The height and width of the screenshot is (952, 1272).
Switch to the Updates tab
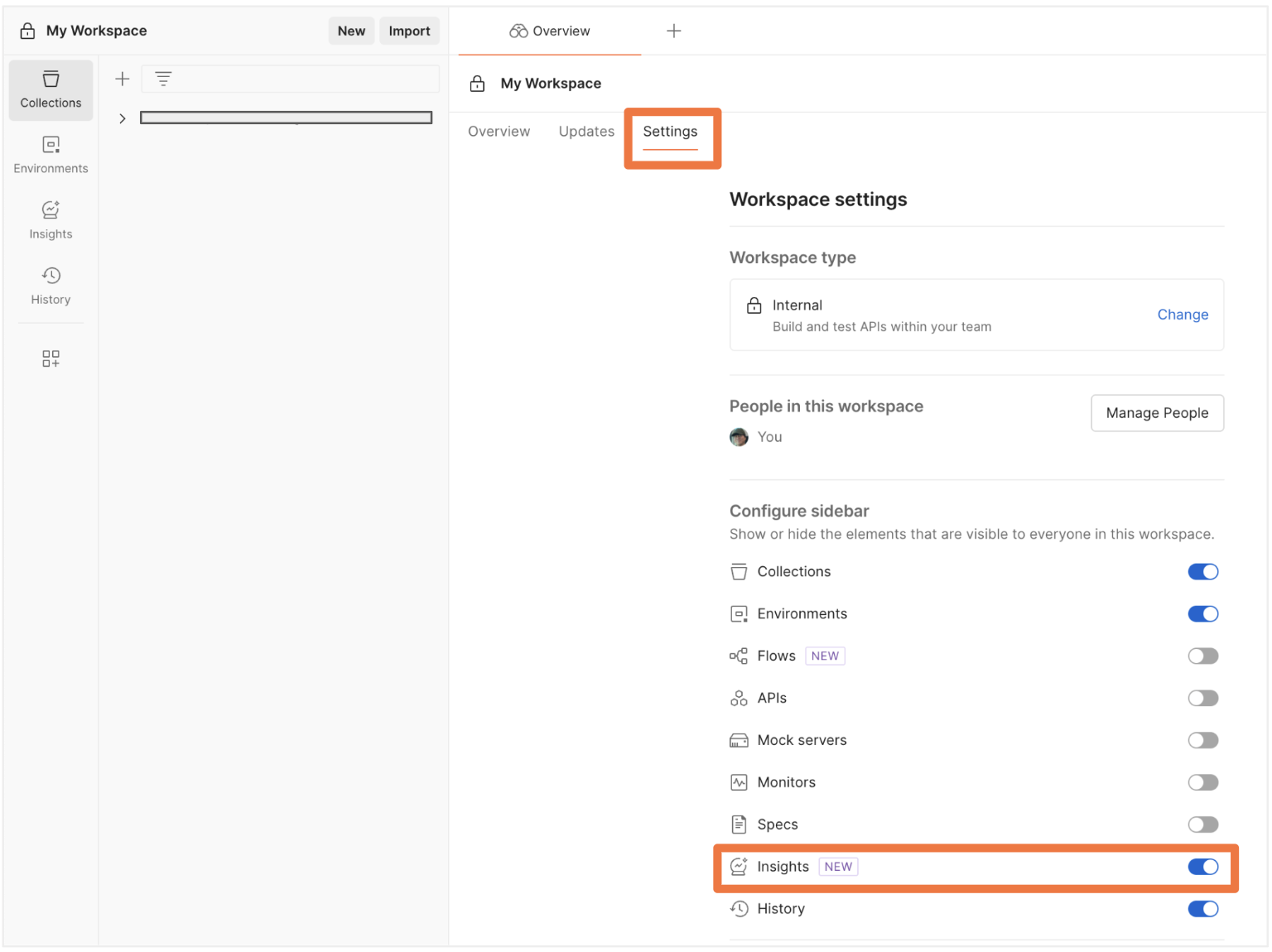click(x=586, y=132)
